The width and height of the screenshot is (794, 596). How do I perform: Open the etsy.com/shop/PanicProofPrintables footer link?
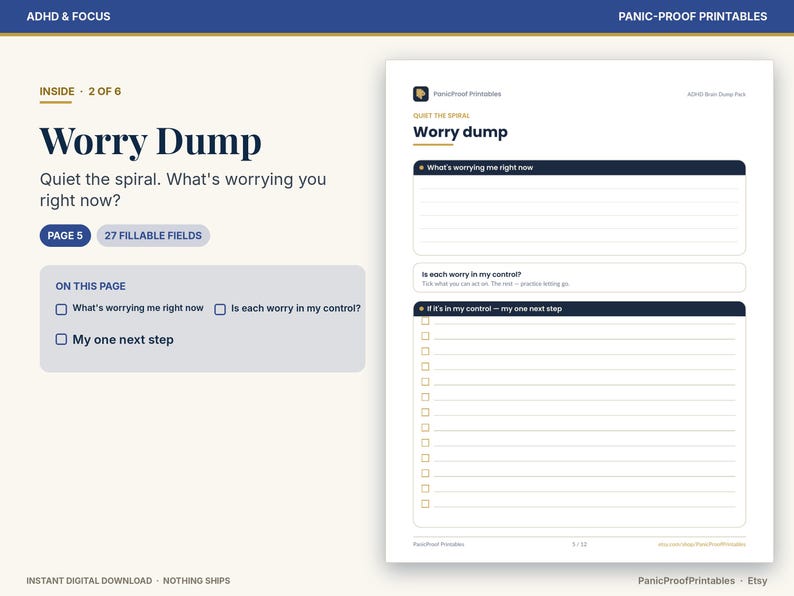[702, 544]
